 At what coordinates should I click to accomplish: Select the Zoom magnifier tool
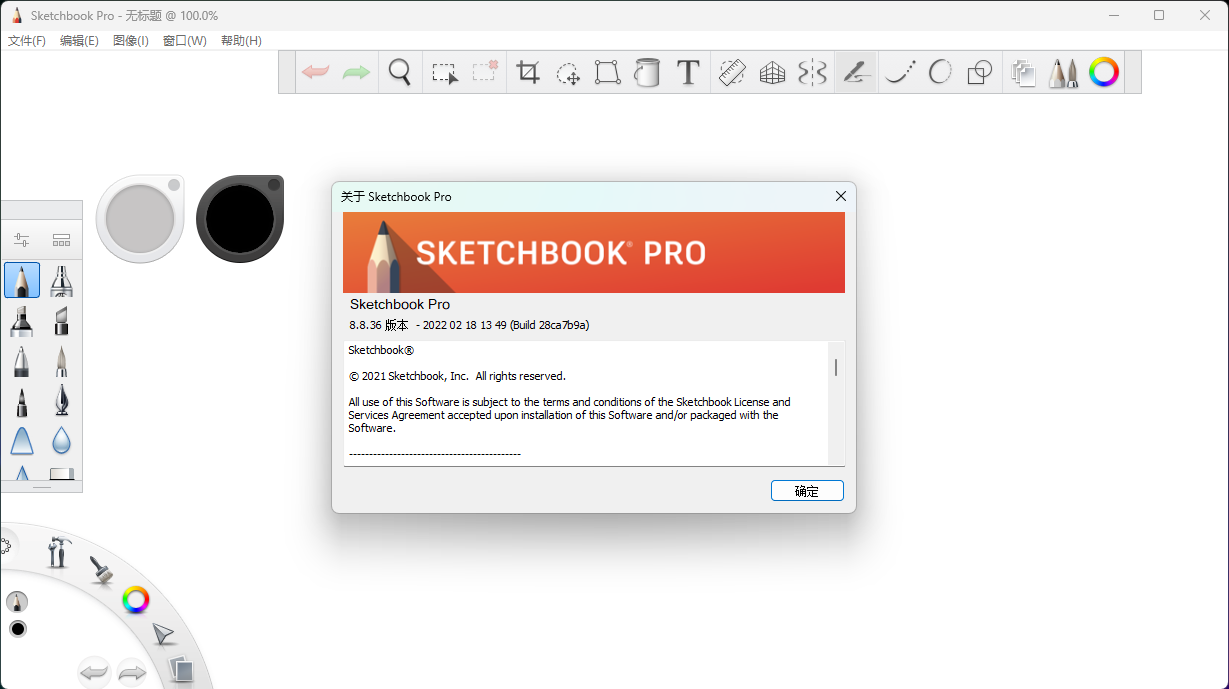400,72
